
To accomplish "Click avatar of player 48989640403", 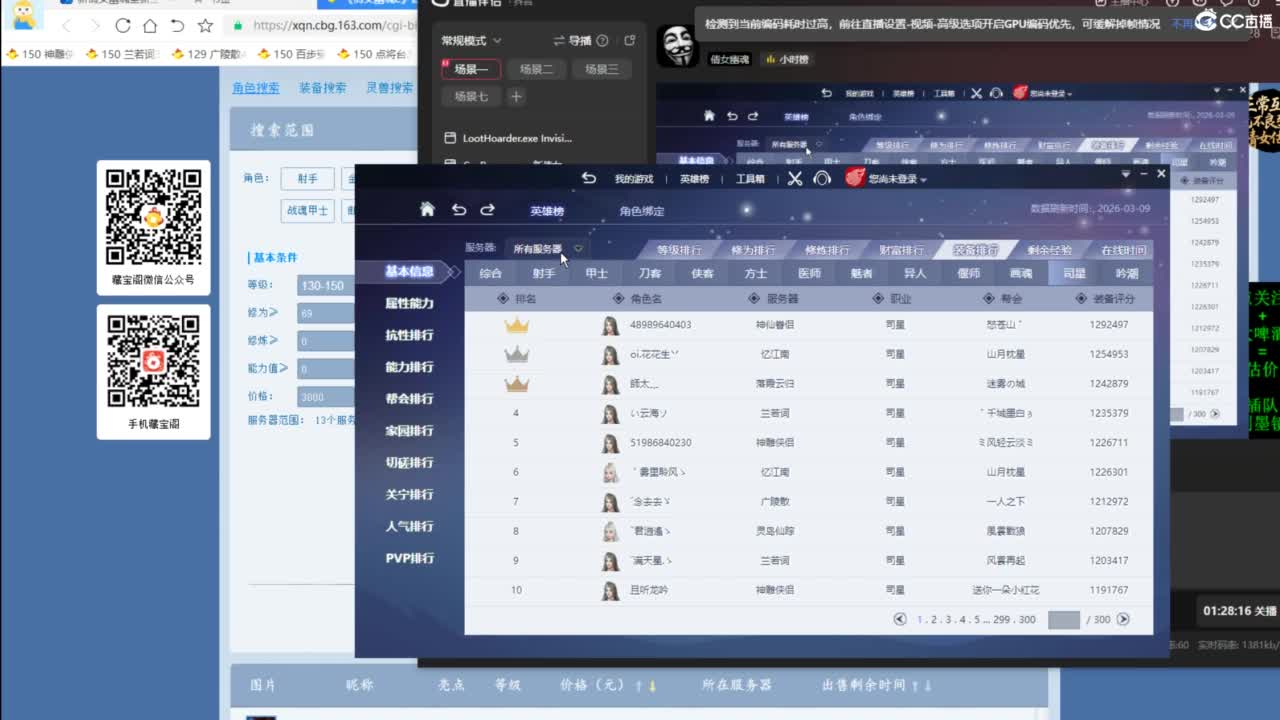I will pos(610,325).
